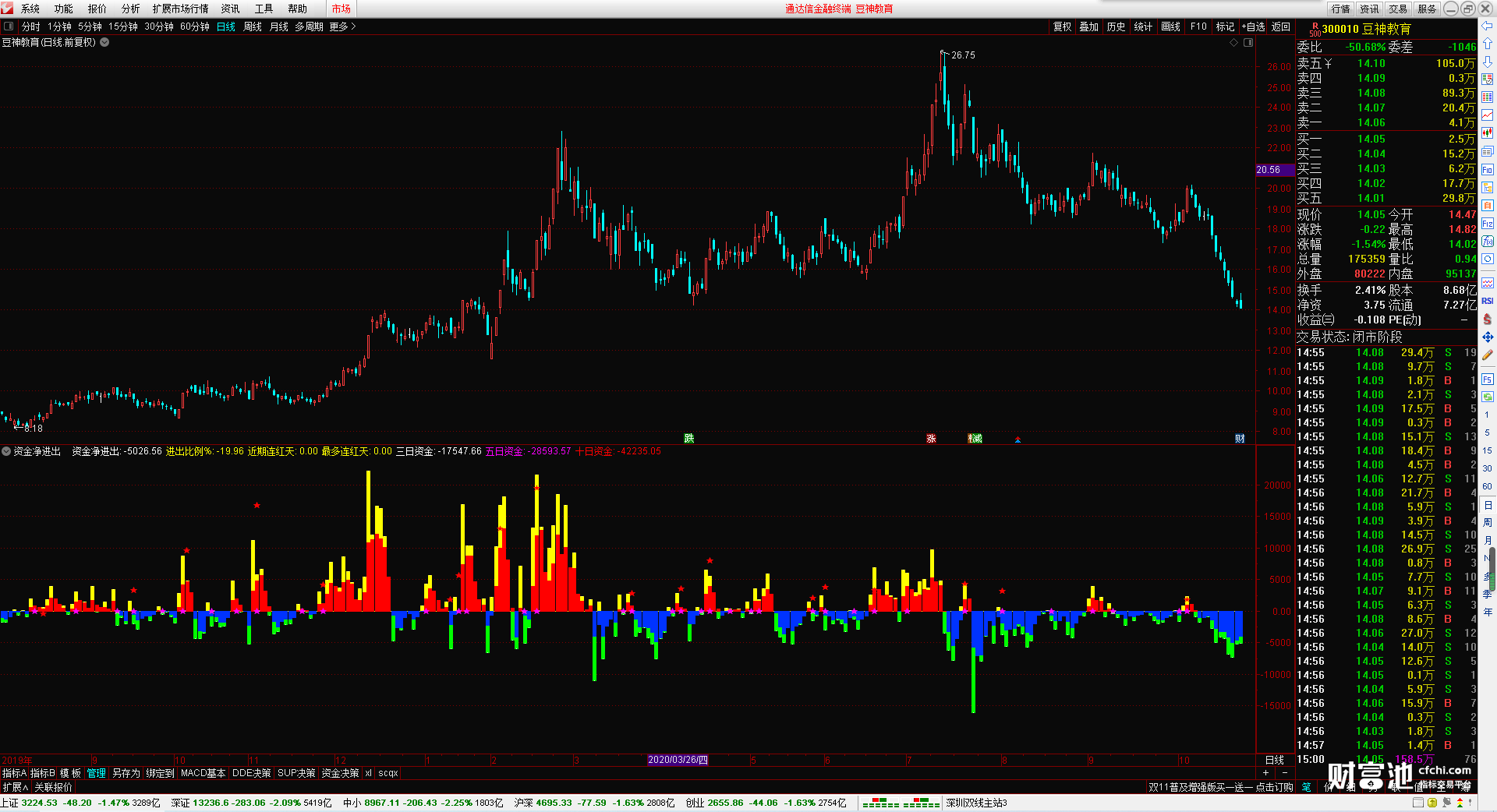Screen dimensions: 1497x812
Task: Open the 分析 menu
Action: coord(131,9)
